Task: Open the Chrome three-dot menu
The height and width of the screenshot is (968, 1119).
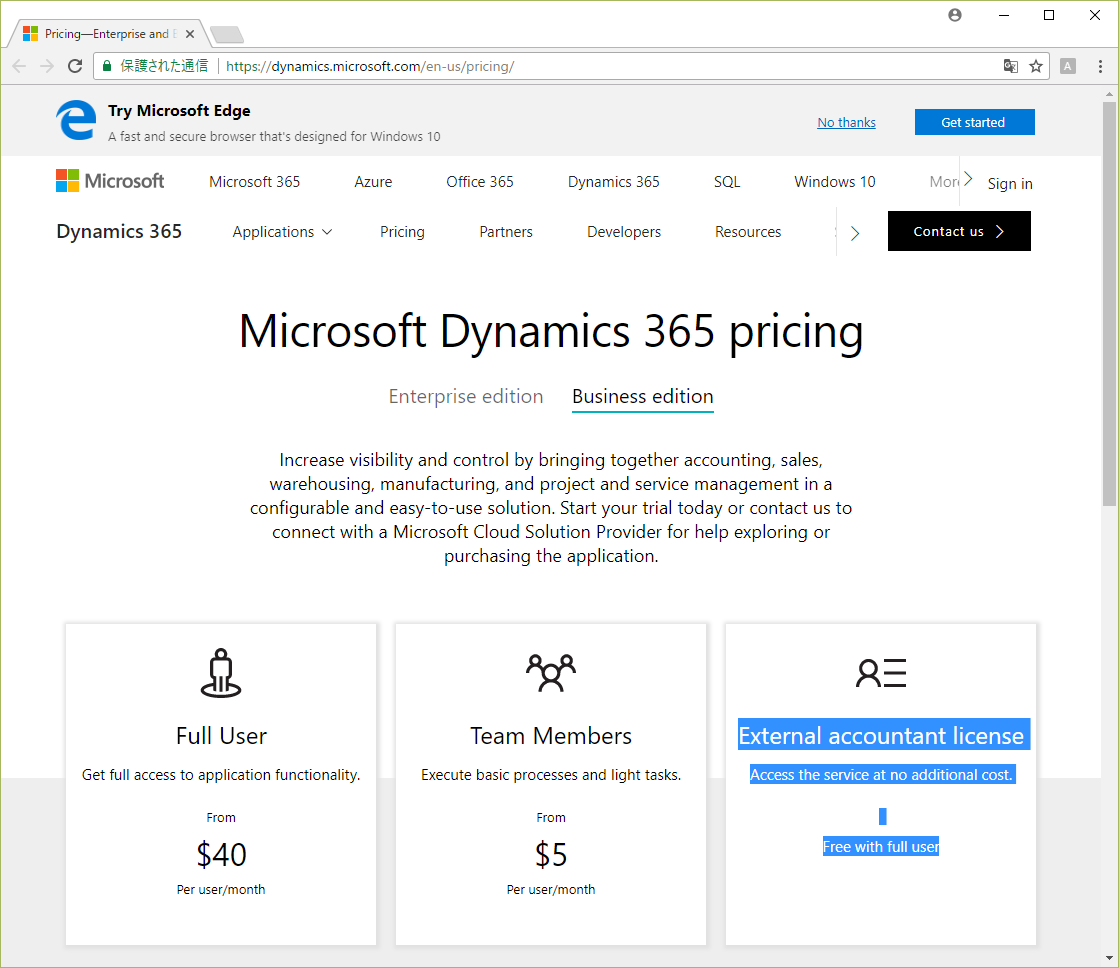Action: click(x=1100, y=66)
